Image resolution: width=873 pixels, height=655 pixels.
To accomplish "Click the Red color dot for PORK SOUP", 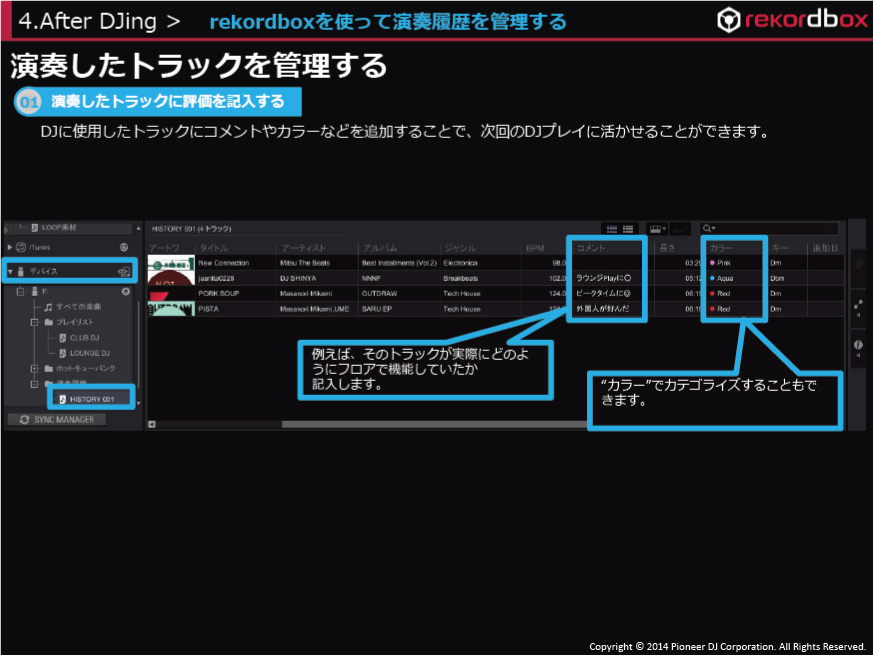I will pos(712,294).
